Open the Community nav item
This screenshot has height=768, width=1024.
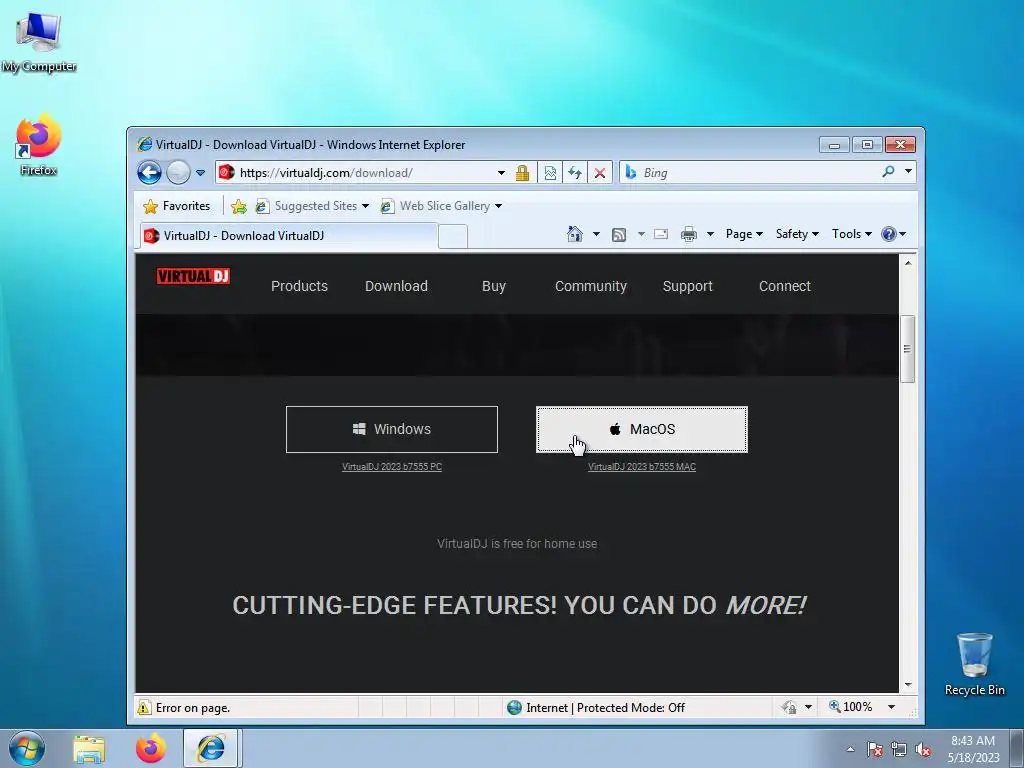pos(590,286)
